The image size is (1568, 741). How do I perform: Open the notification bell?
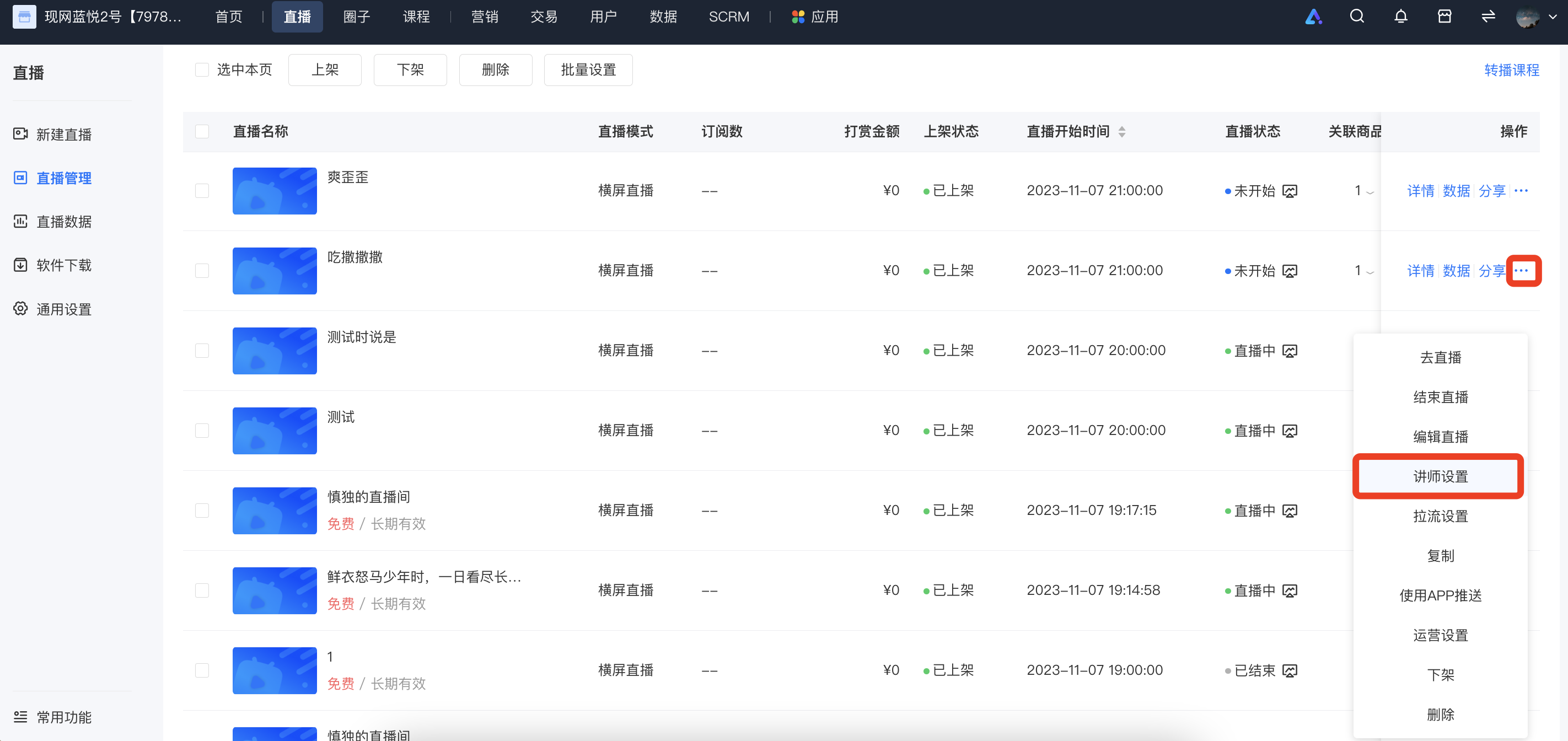click(1400, 17)
